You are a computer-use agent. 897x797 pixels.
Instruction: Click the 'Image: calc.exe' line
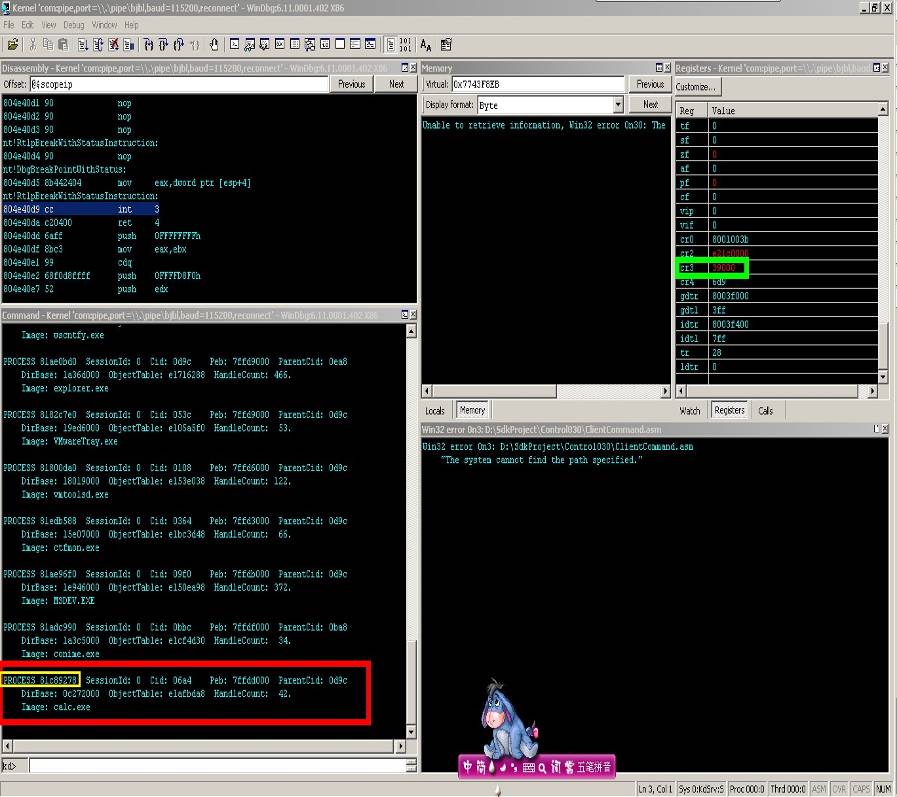pyautogui.click(x=55, y=707)
